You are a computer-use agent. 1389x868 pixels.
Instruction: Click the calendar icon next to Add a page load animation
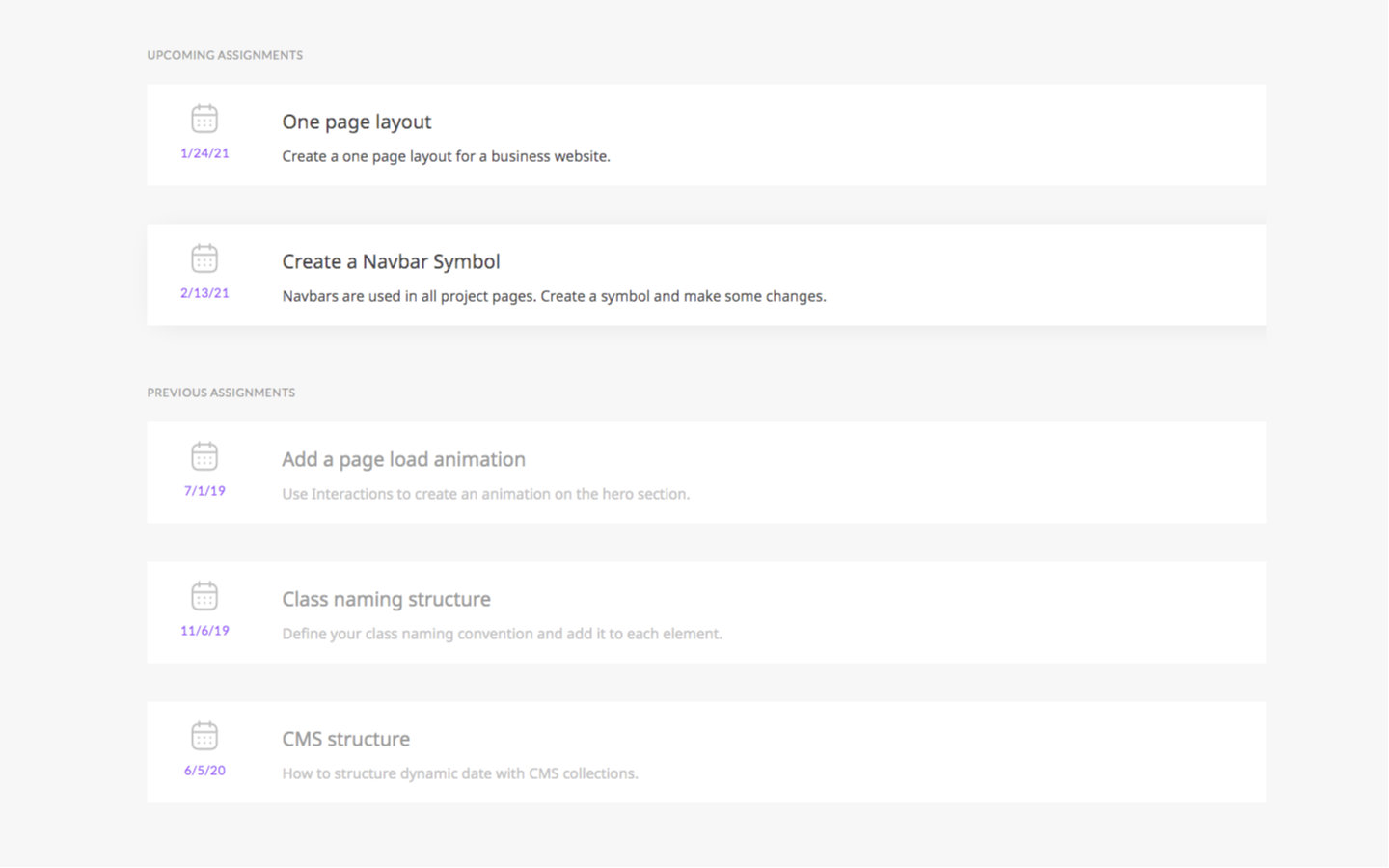(x=204, y=456)
